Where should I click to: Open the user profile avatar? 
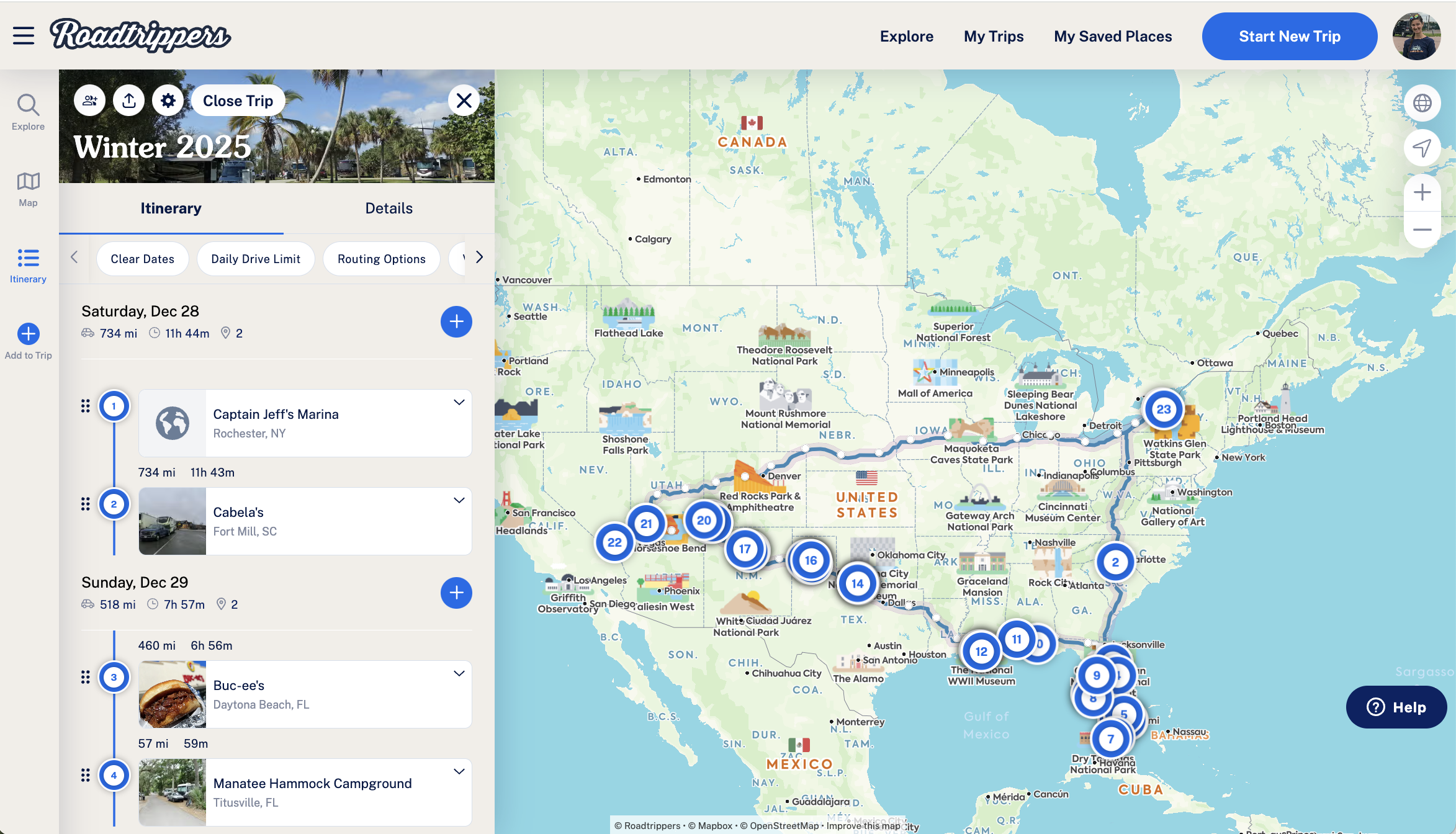(1416, 36)
